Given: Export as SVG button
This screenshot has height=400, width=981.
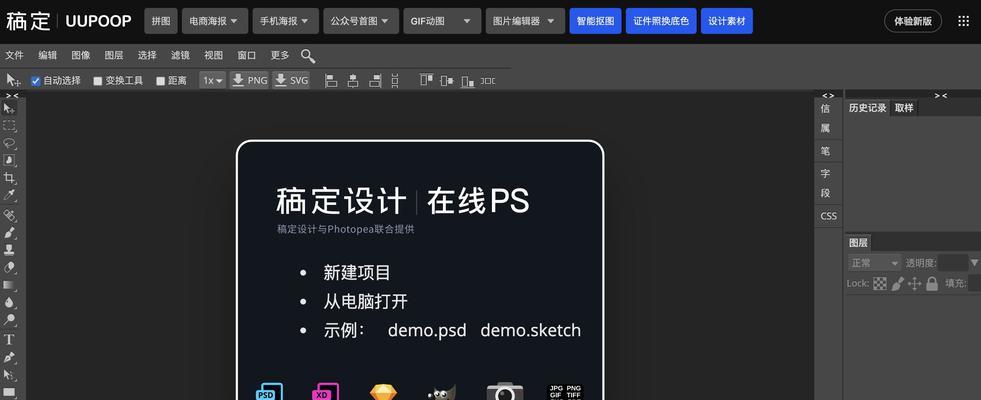Looking at the screenshot, I should click(x=291, y=80).
